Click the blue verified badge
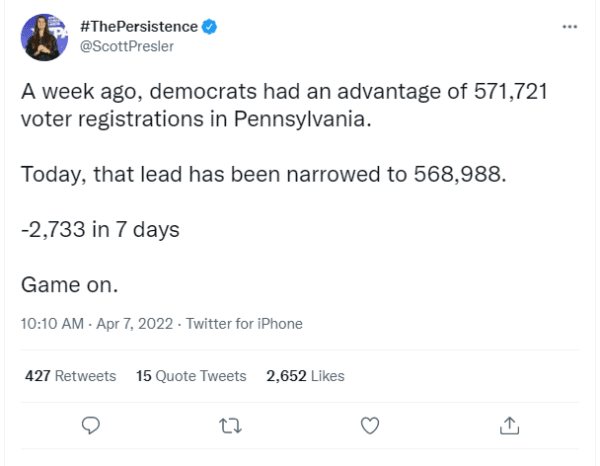 (x=209, y=27)
